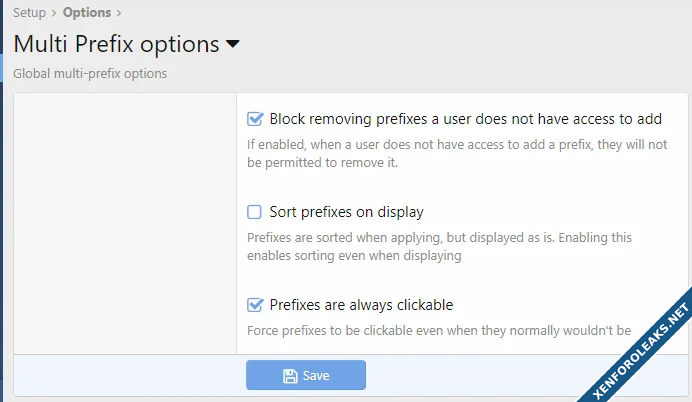Open the Multi Prefix options dropdown arrow

click(x=233, y=44)
